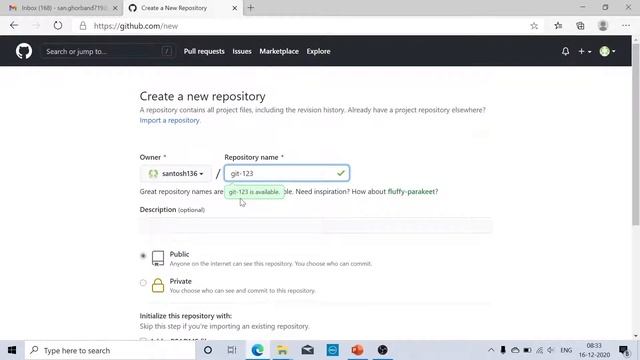Open Cortana circle in taskbar
The height and width of the screenshot is (360, 640).
(x=208, y=350)
